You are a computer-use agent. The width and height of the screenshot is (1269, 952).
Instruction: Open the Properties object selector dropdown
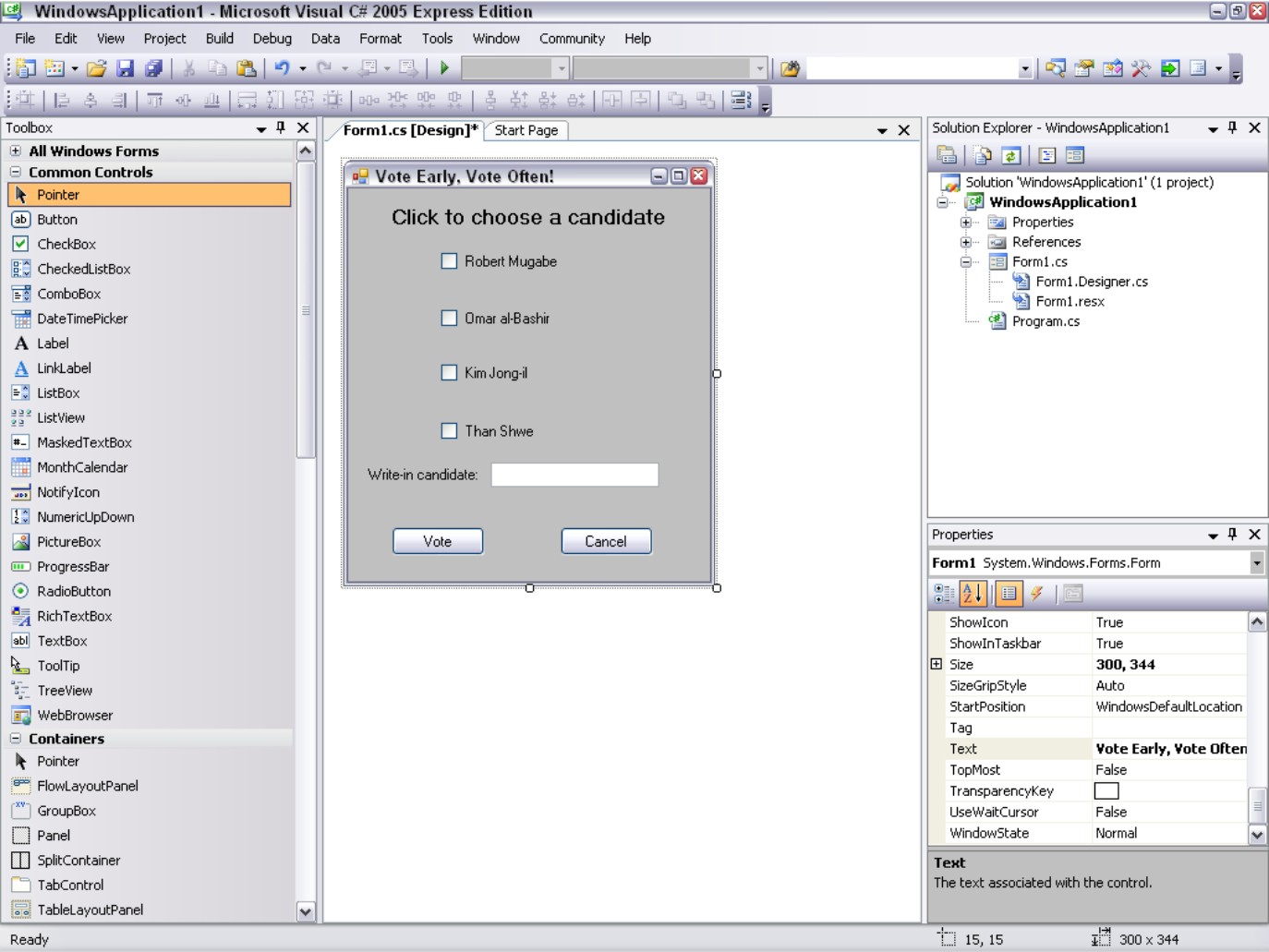[1256, 562]
